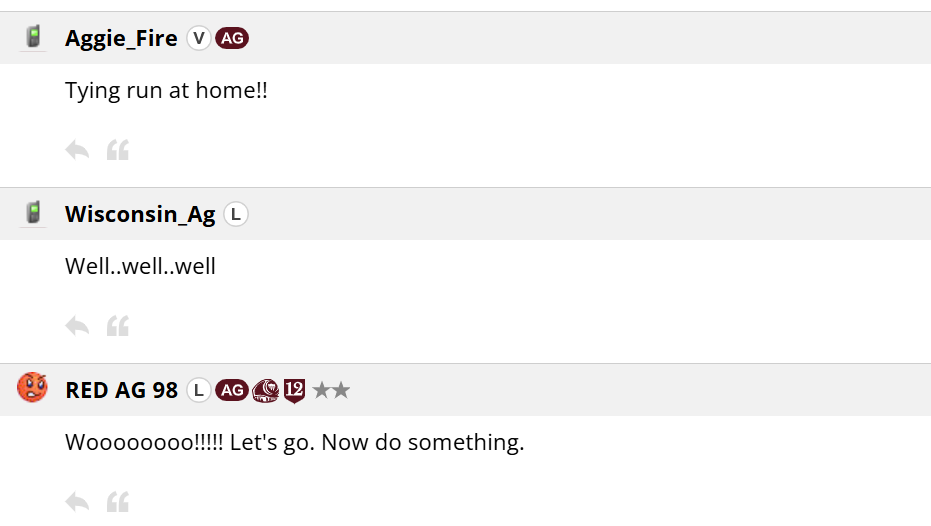
Task: Click the reply arrow under Wisconsin_Ag's post
Action: coord(77,326)
